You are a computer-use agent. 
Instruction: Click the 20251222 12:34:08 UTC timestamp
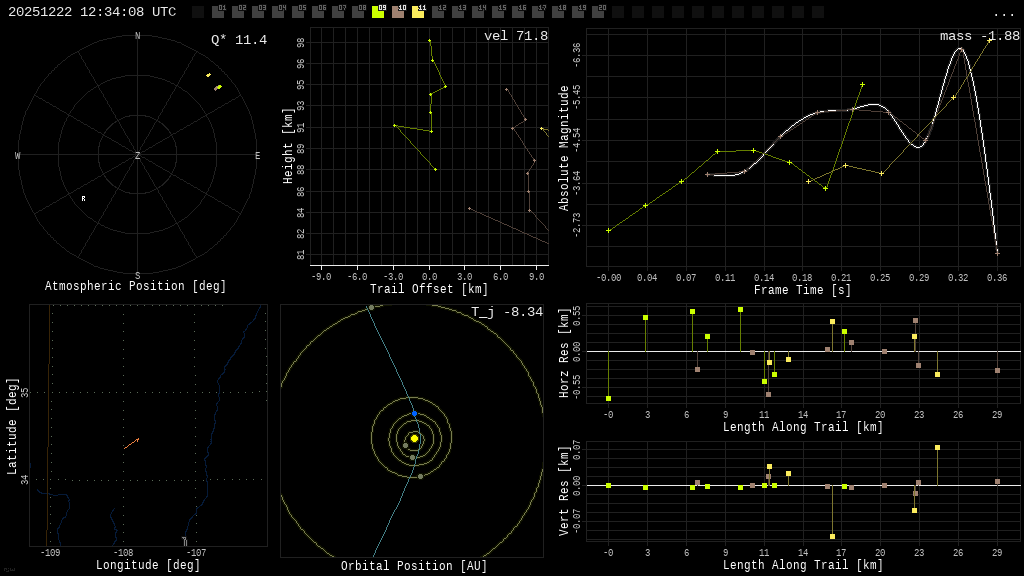click(92, 12)
